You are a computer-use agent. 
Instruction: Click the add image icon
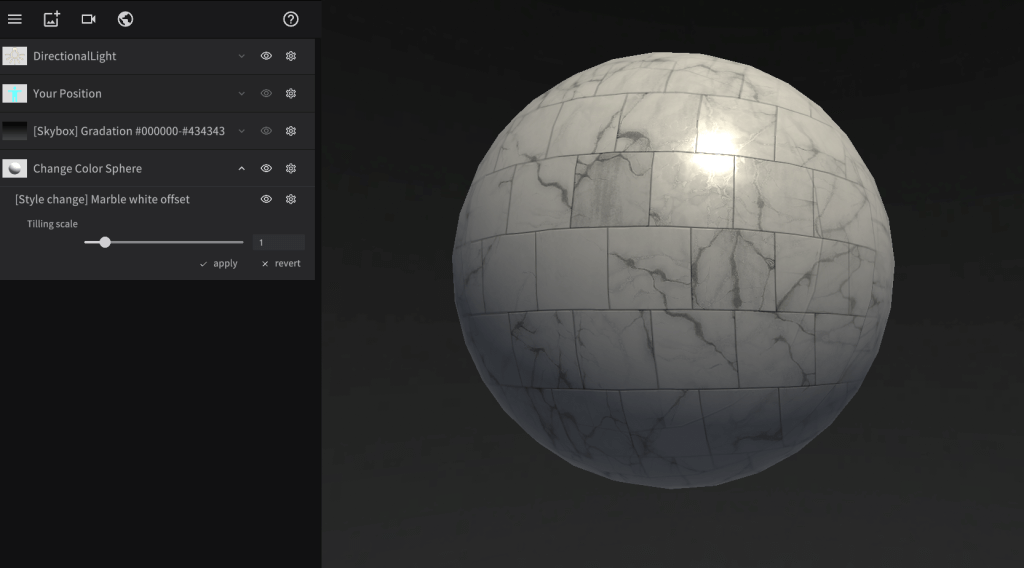[x=52, y=19]
